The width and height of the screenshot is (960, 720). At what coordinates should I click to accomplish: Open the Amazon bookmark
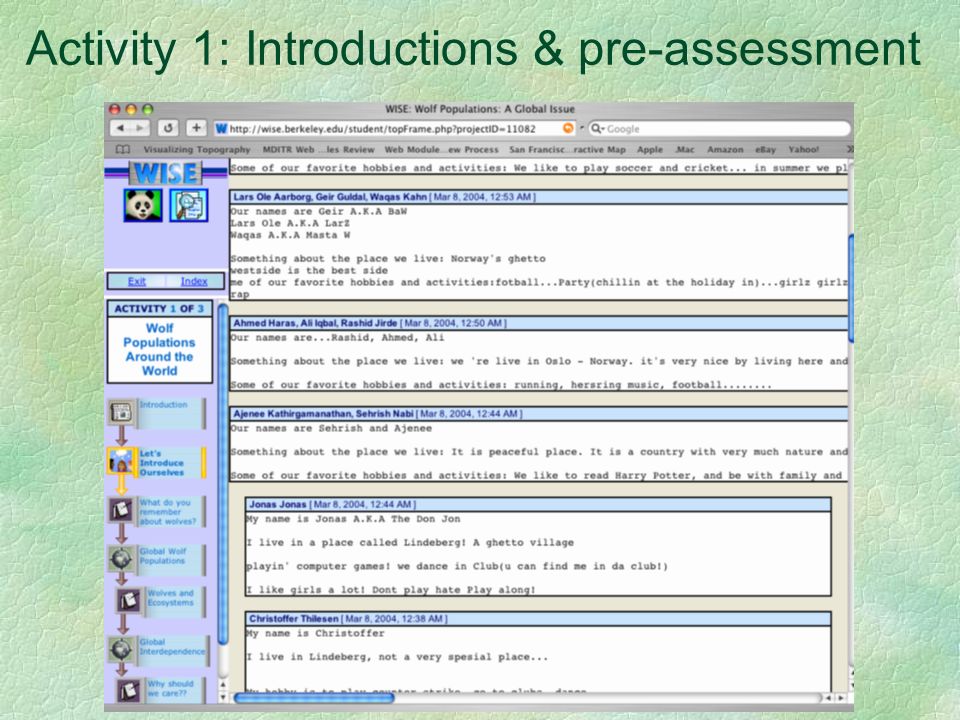tap(725, 149)
